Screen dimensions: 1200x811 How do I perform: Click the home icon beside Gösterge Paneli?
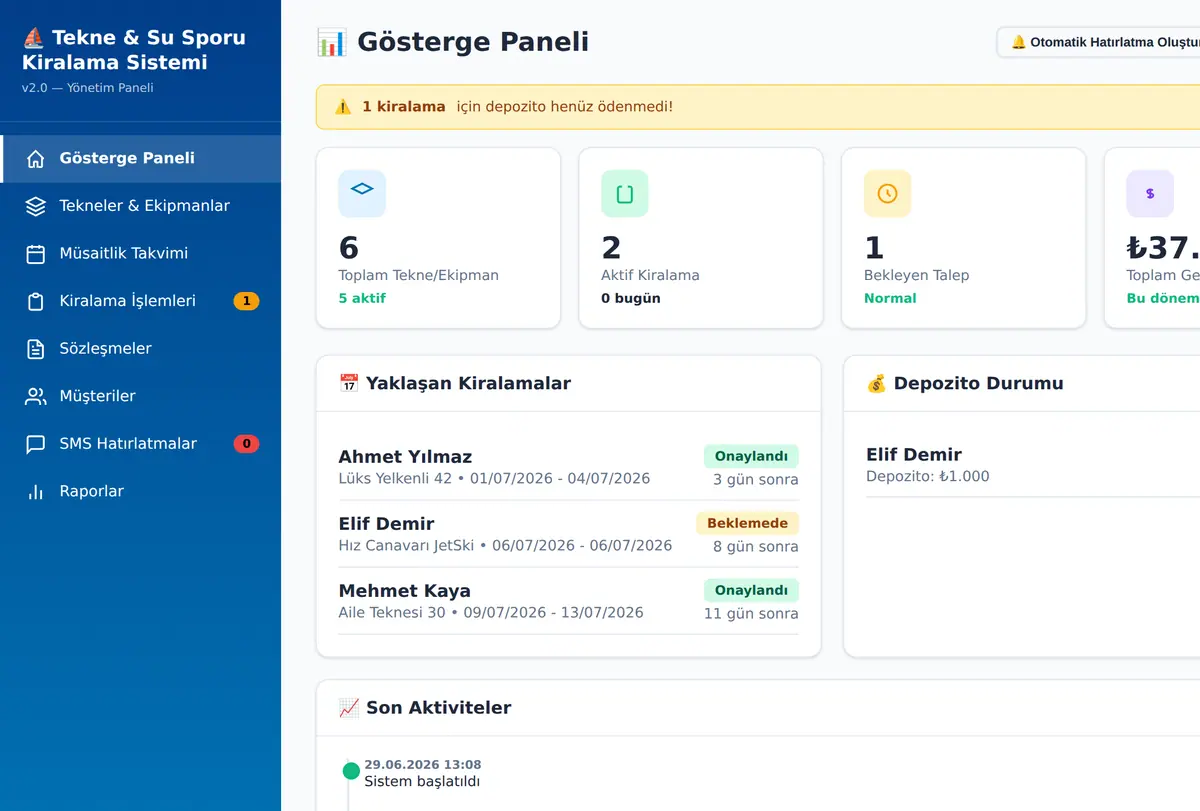click(36, 159)
